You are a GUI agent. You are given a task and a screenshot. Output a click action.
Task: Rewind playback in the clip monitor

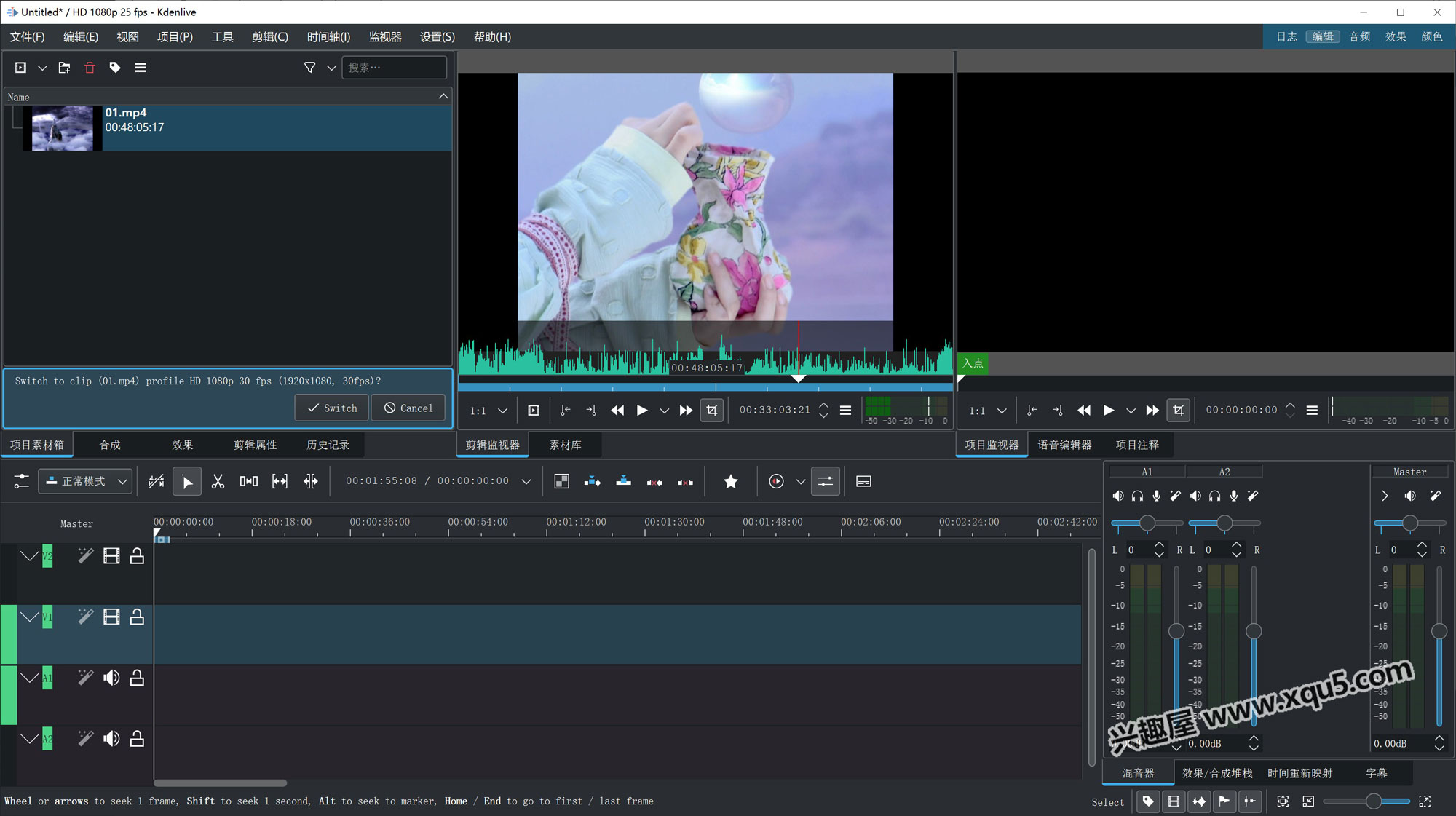tap(617, 411)
